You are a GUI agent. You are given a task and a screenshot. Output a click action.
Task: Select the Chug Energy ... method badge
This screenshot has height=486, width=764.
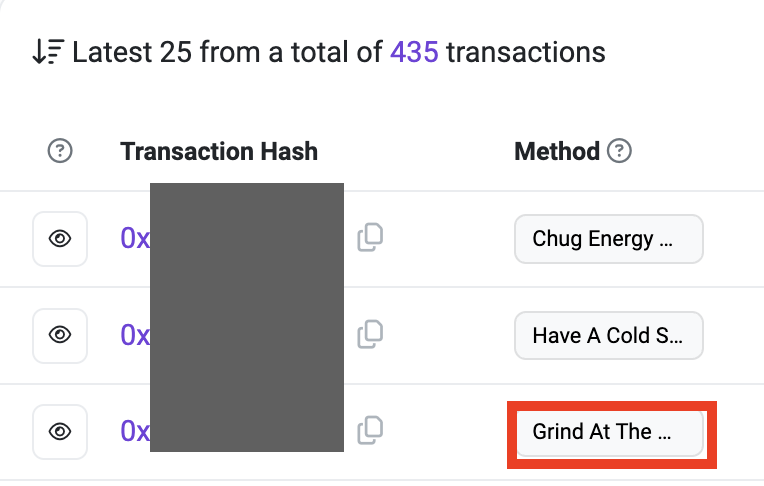click(x=609, y=239)
